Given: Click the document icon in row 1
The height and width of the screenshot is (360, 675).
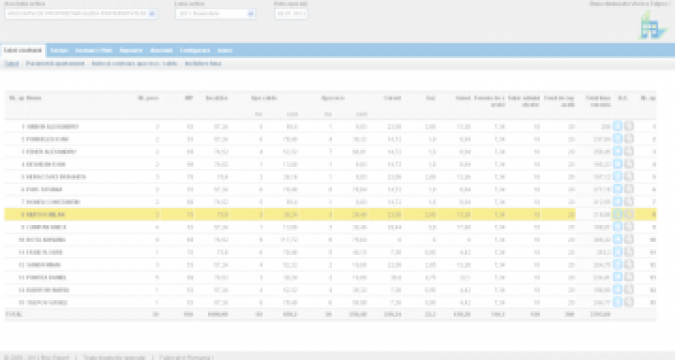Looking at the screenshot, I should 629,126.
